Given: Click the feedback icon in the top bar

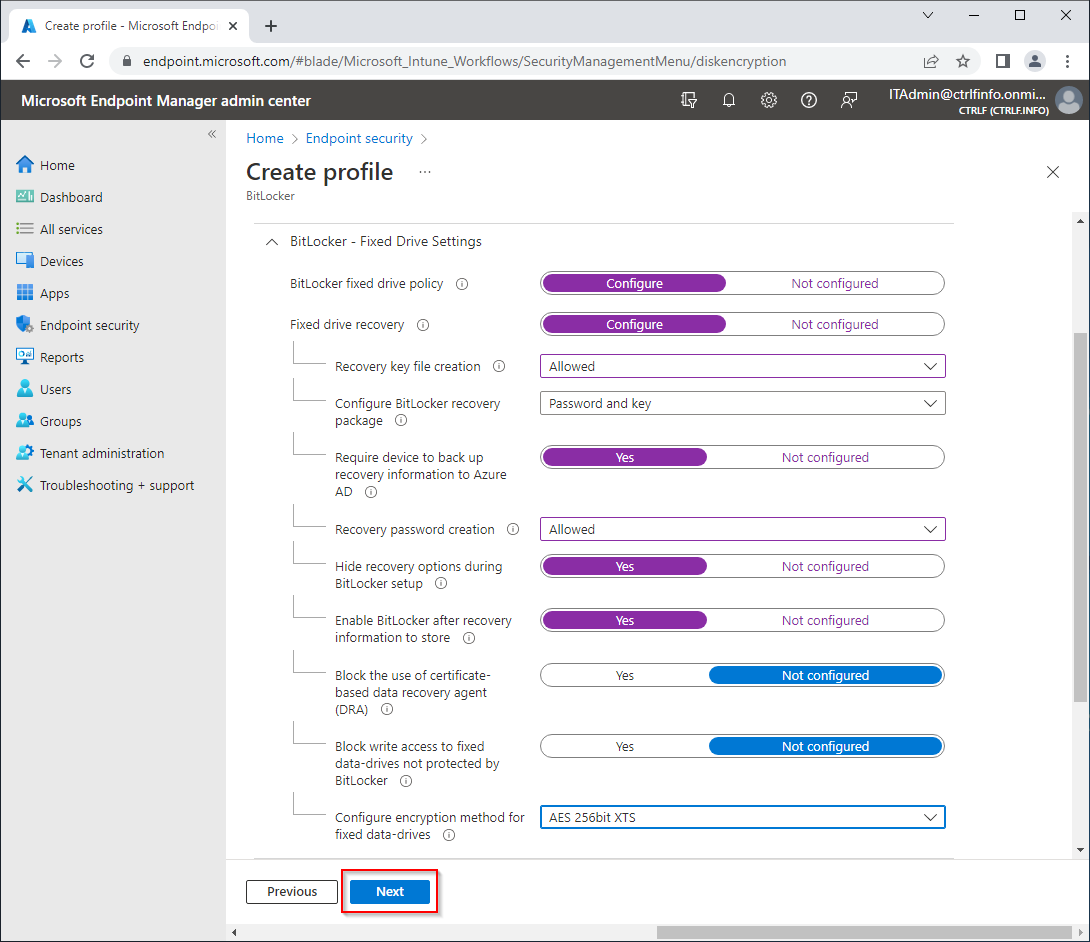Looking at the screenshot, I should (x=848, y=99).
